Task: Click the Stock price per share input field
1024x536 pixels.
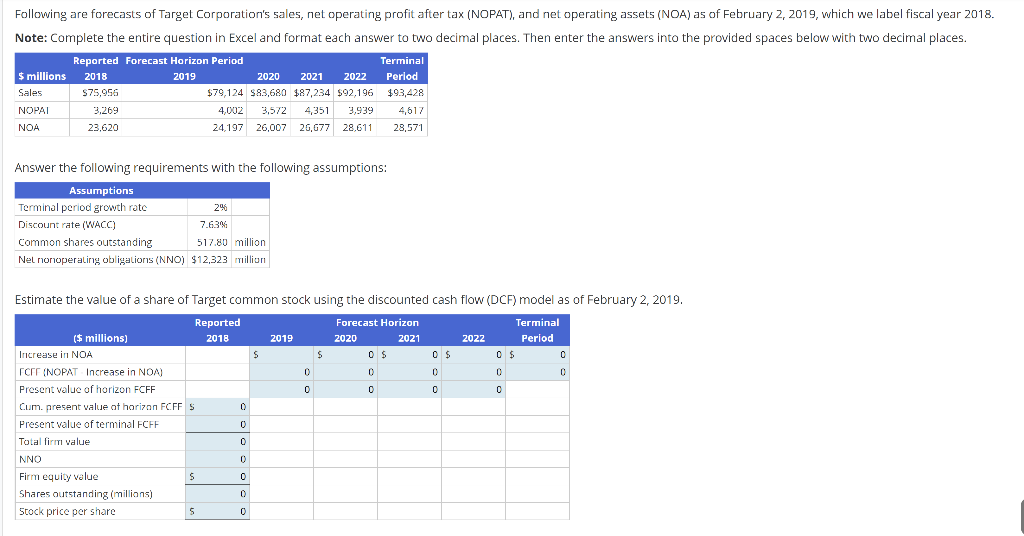Action: tap(217, 512)
